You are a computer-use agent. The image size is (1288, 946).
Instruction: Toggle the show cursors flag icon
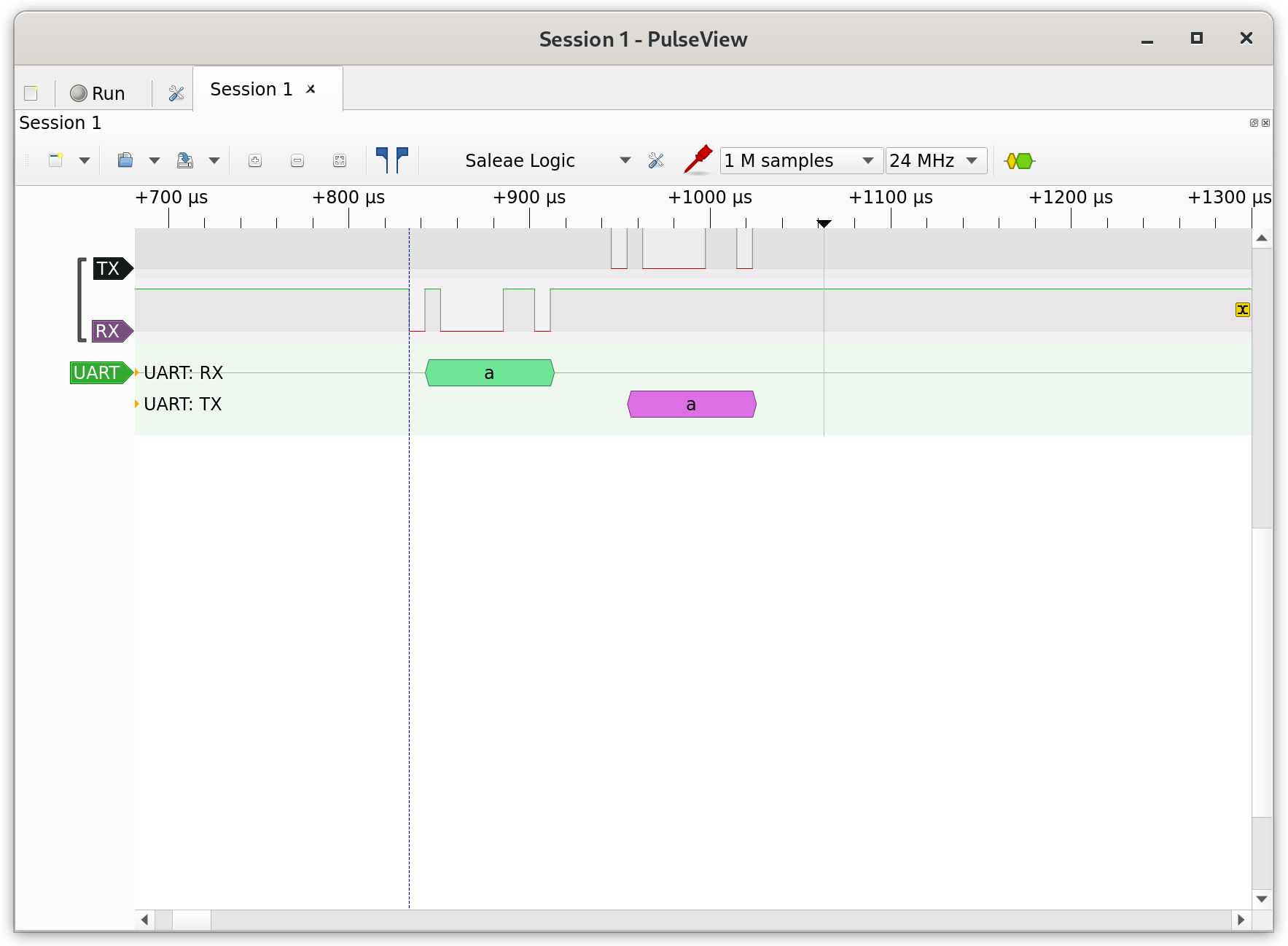pyautogui.click(x=392, y=160)
